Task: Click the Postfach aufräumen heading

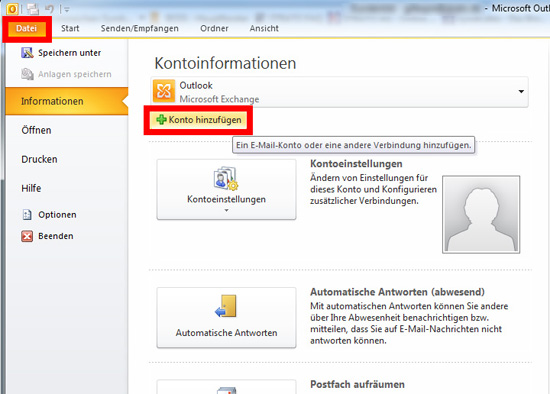Action: pos(357,385)
